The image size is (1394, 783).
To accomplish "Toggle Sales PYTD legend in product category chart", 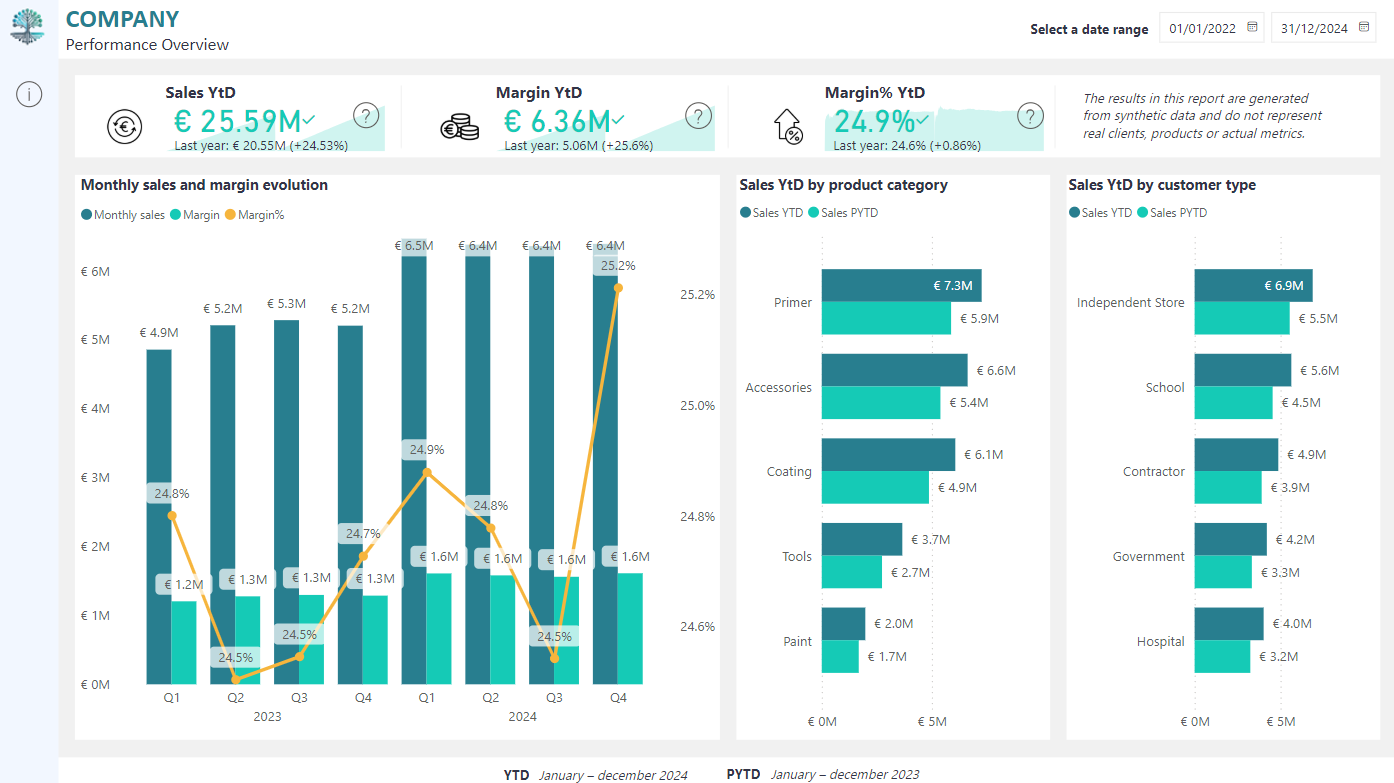I will pyautogui.click(x=843, y=213).
